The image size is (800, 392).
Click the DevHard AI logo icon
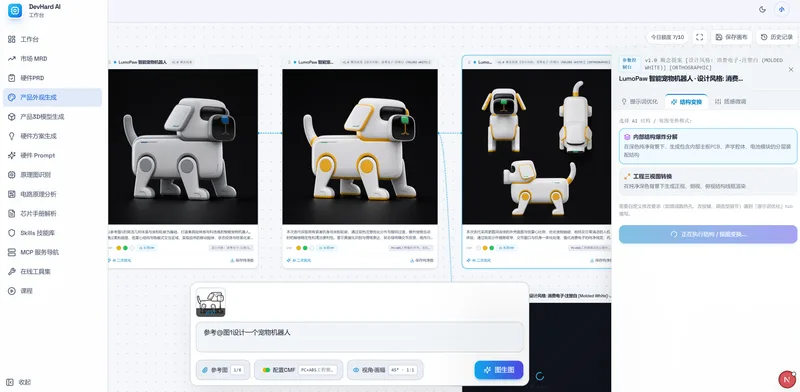tap(15, 11)
